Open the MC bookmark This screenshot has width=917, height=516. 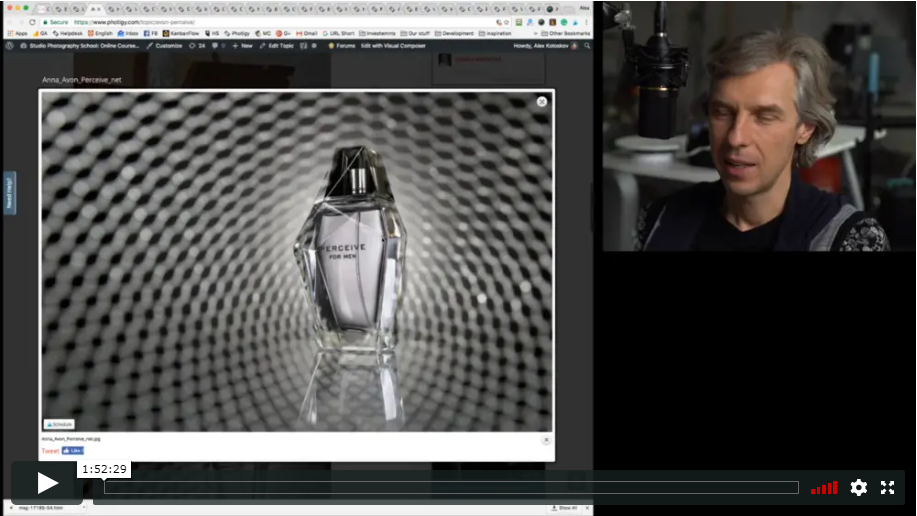pyautogui.click(x=263, y=33)
